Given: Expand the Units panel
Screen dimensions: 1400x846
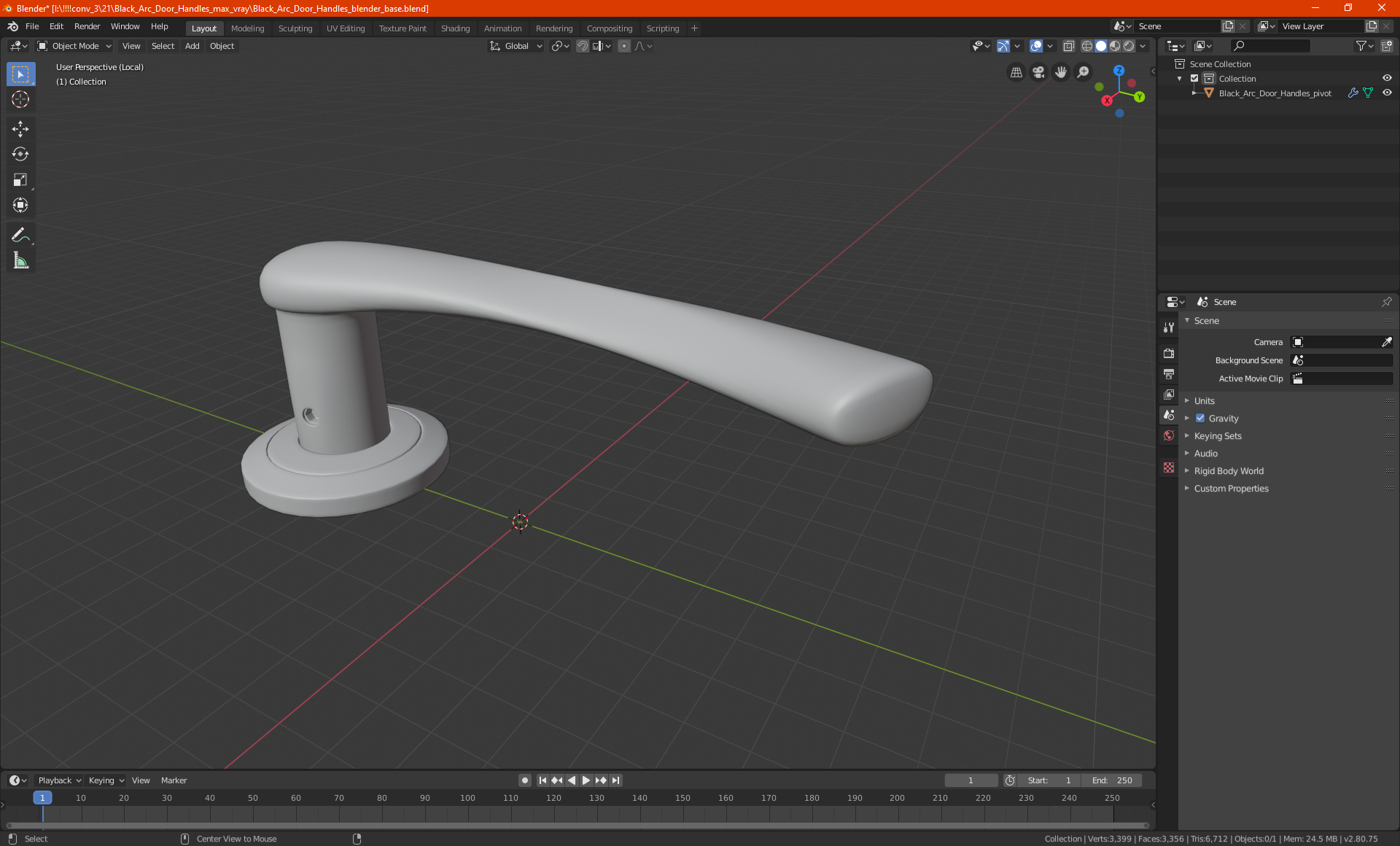Looking at the screenshot, I should pos(1204,401).
